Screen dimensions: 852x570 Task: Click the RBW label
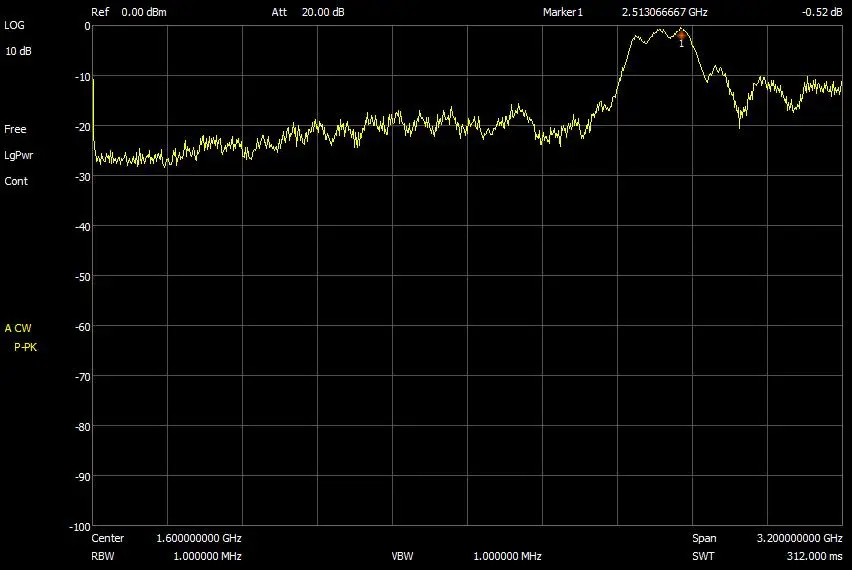(103, 556)
